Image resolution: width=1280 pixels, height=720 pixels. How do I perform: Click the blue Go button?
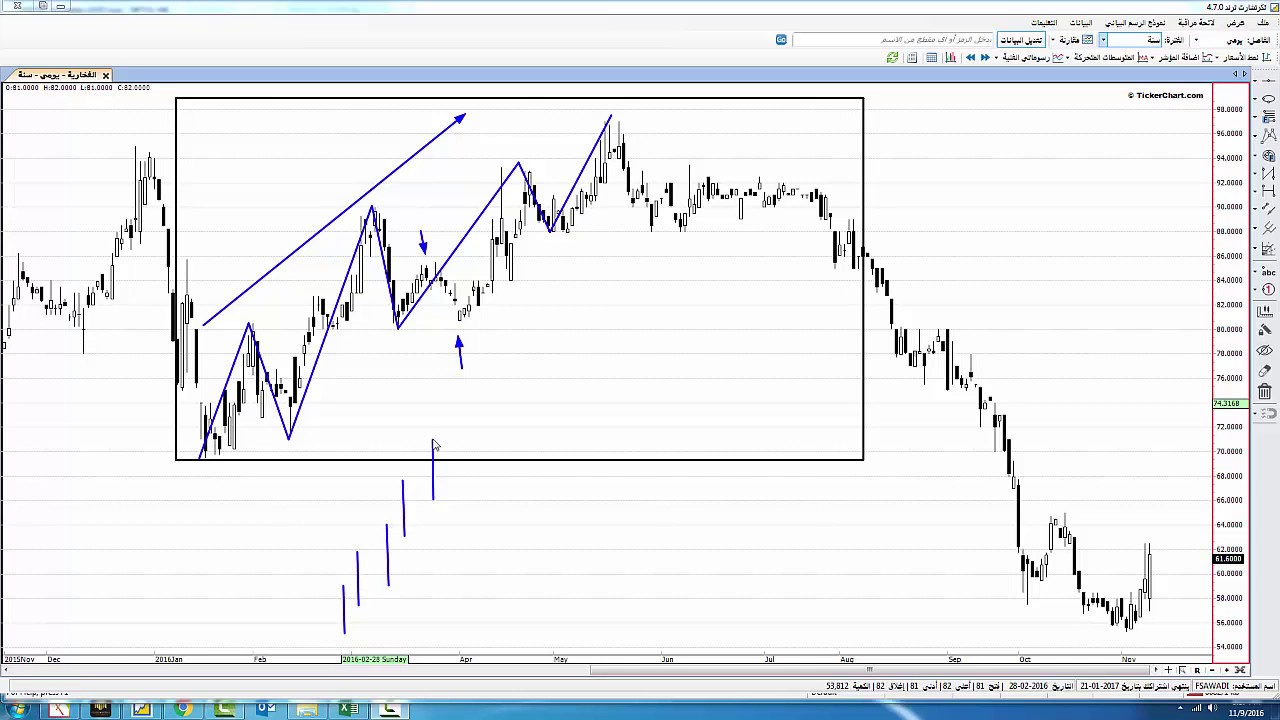tap(781, 40)
